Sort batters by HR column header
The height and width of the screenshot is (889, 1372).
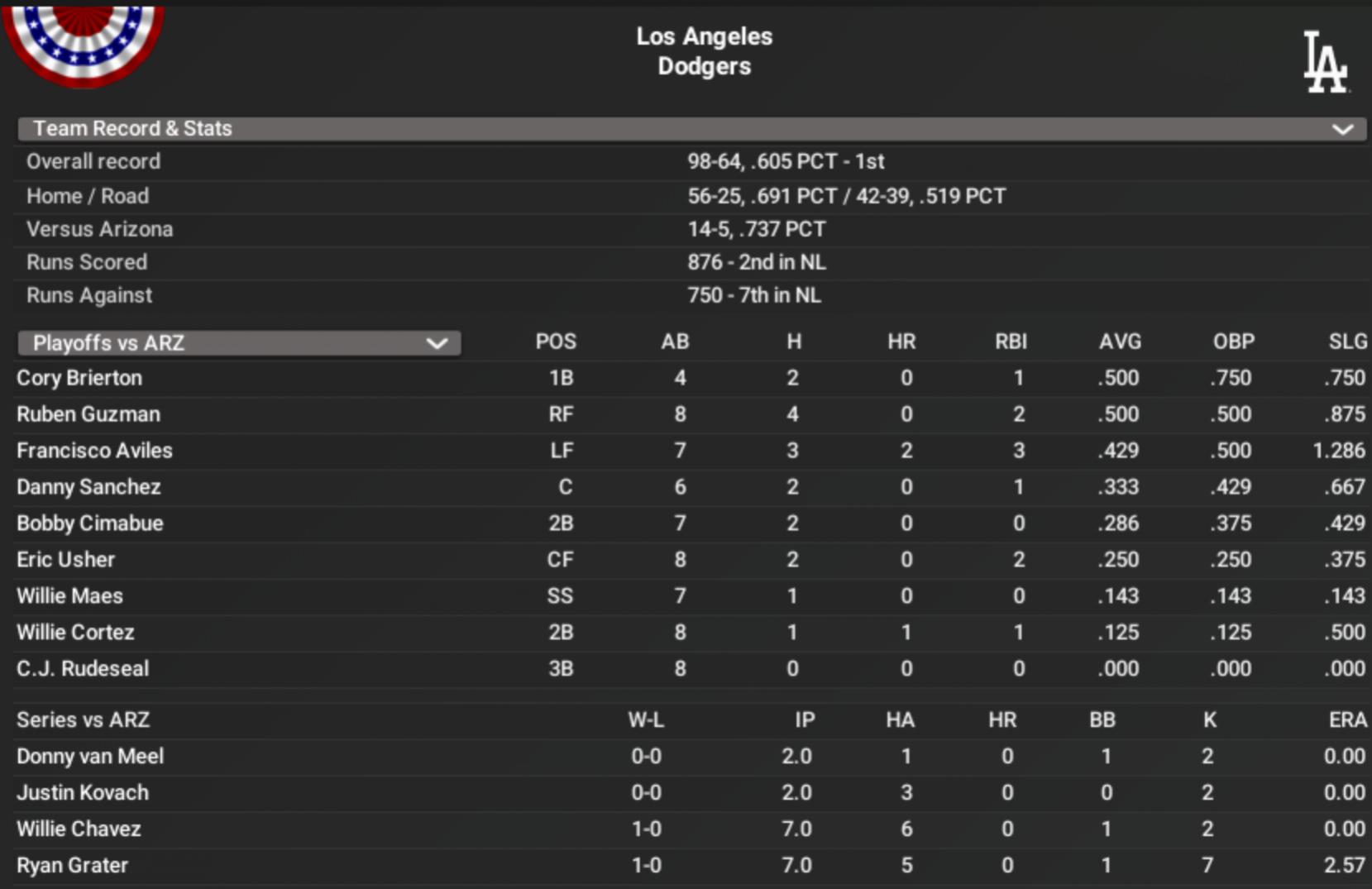coord(901,342)
